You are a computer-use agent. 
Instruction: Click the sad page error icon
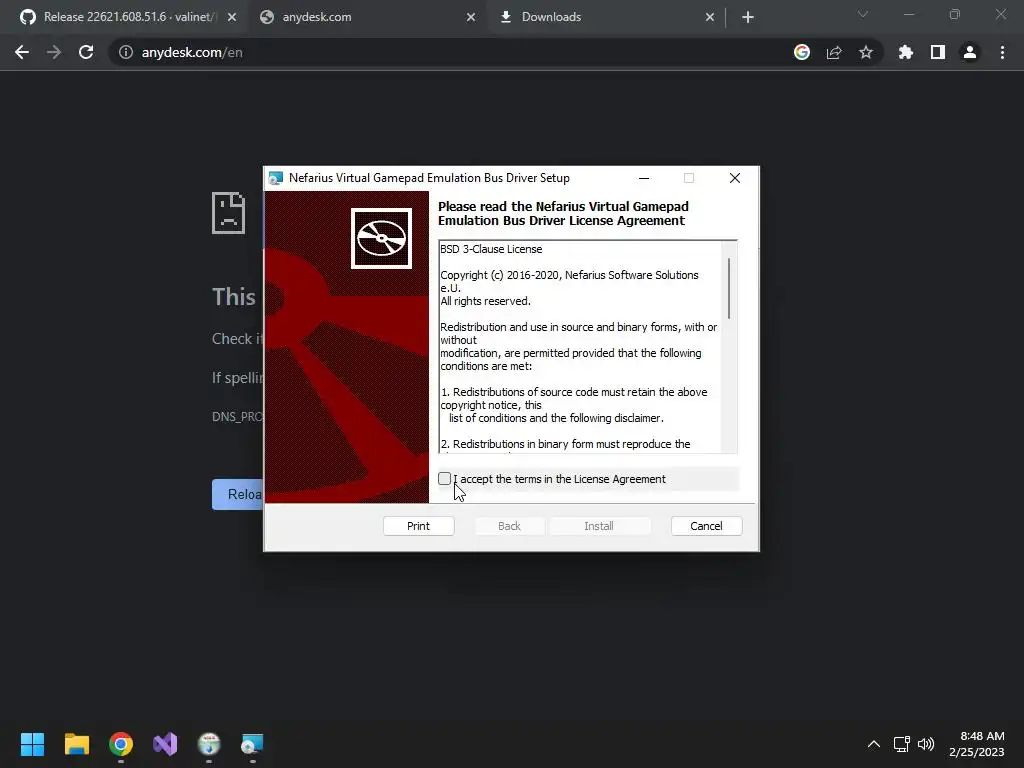[x=229, y=213]
